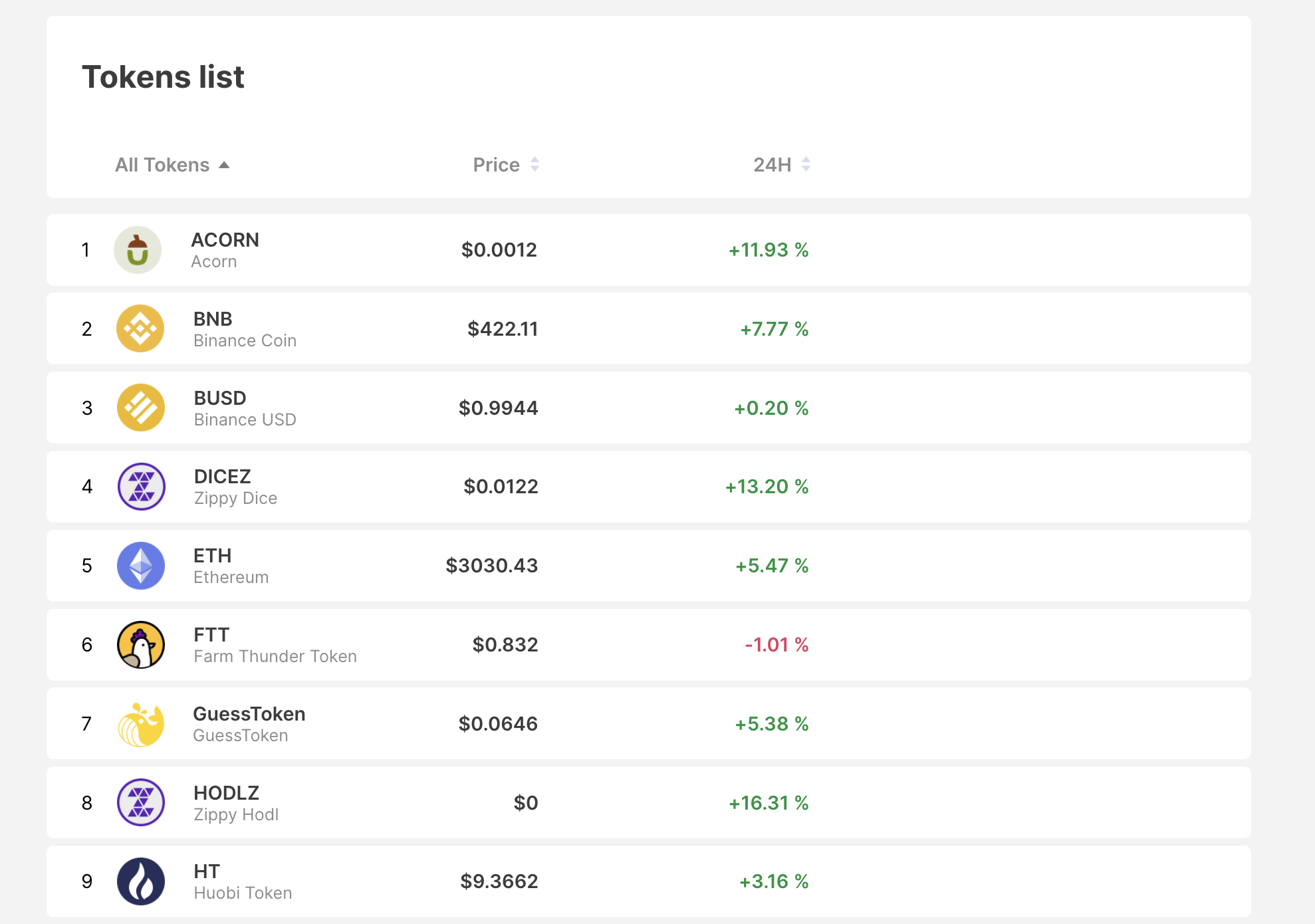This screenshot has width=1315, height=924.
Task: Open the Huobi Token name link
Action: pos(243,893)
